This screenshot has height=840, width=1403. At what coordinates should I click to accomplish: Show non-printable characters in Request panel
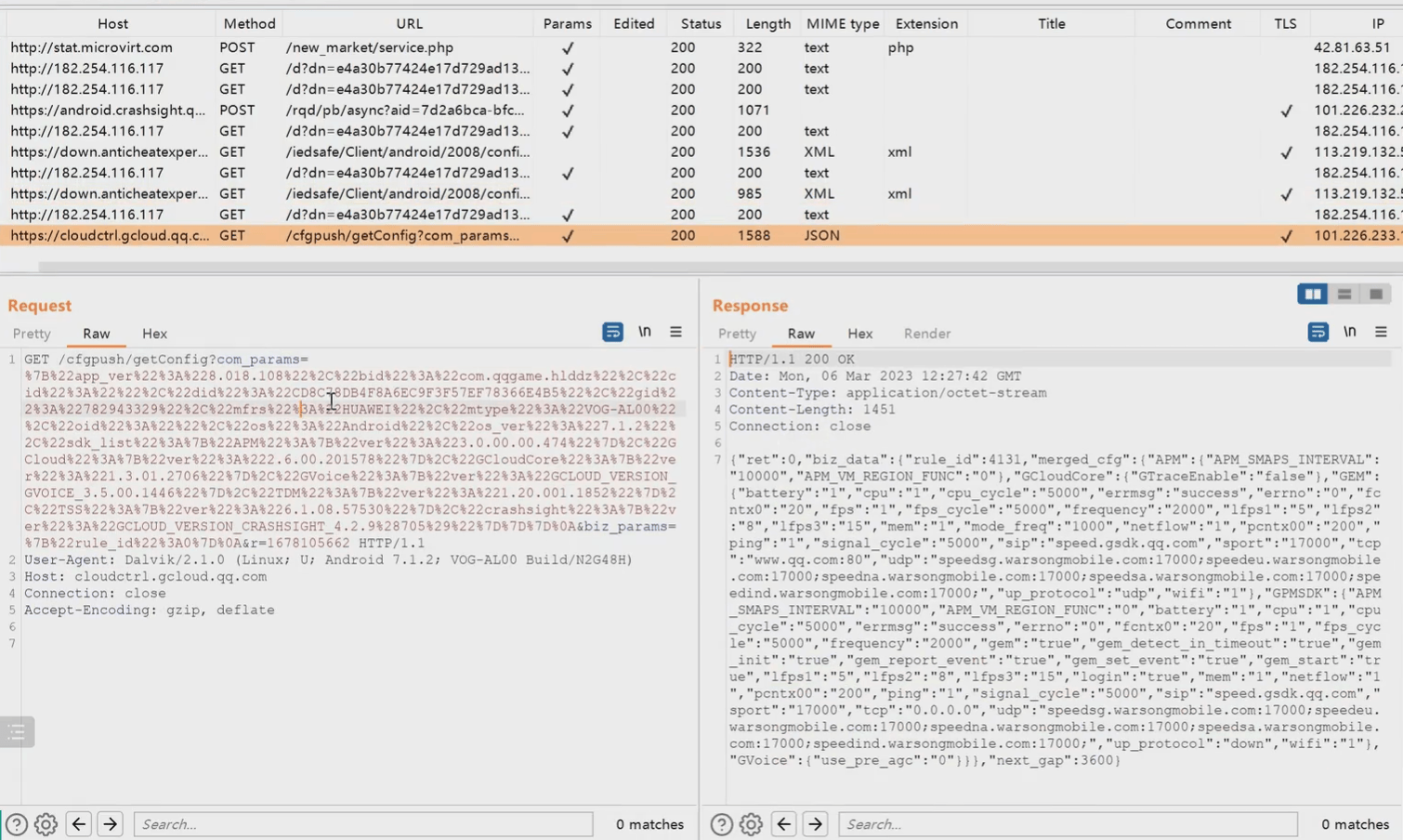coord(644,332)
